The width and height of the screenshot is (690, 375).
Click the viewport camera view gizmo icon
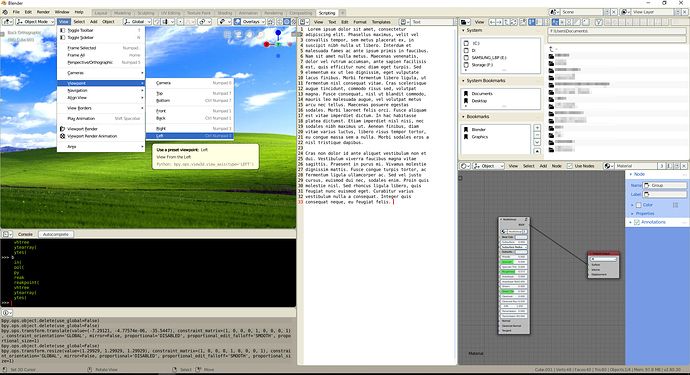(x=238, y=34)
